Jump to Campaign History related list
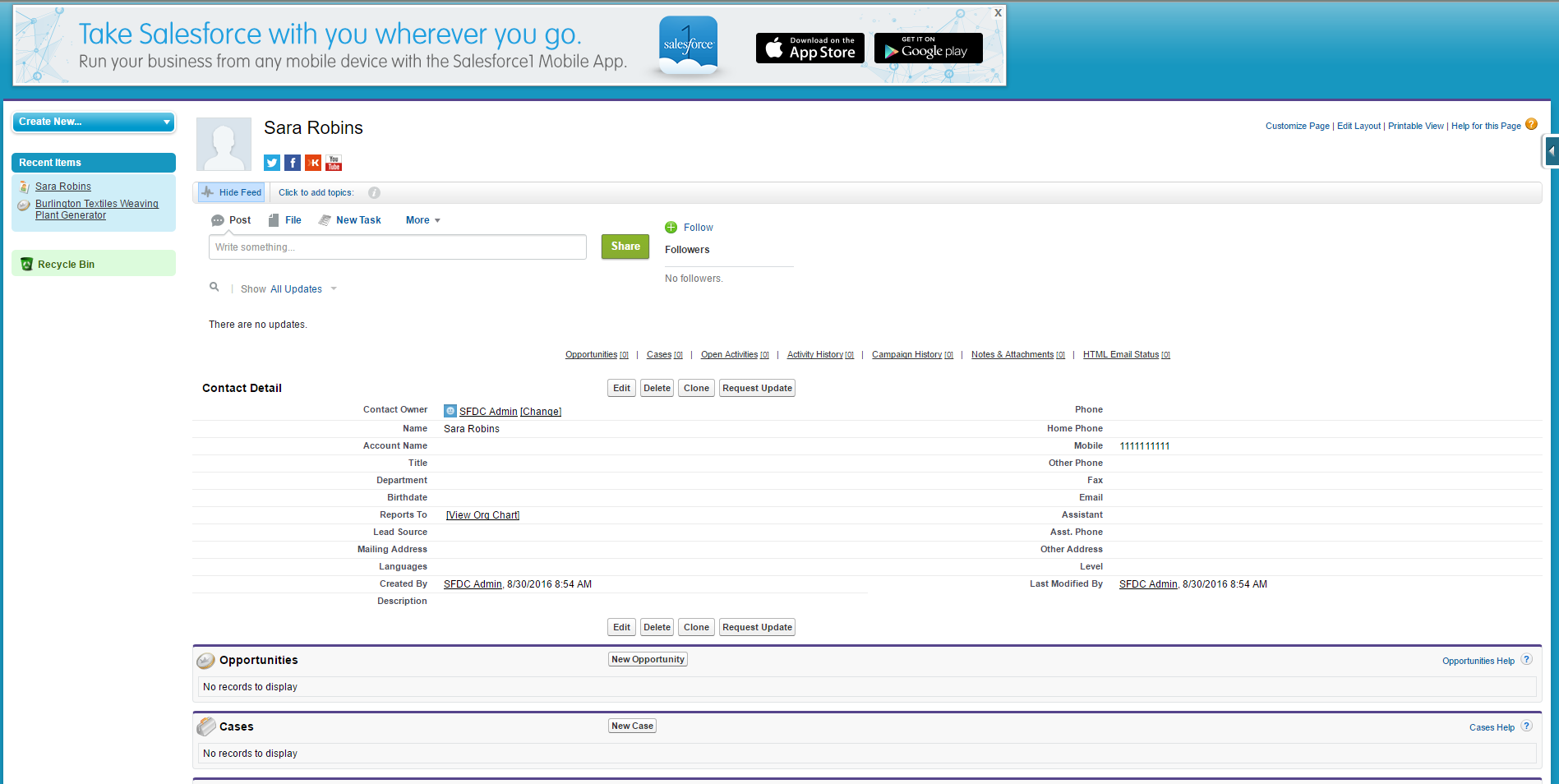This screenshot has height=784, width=1559. [912, 355]
